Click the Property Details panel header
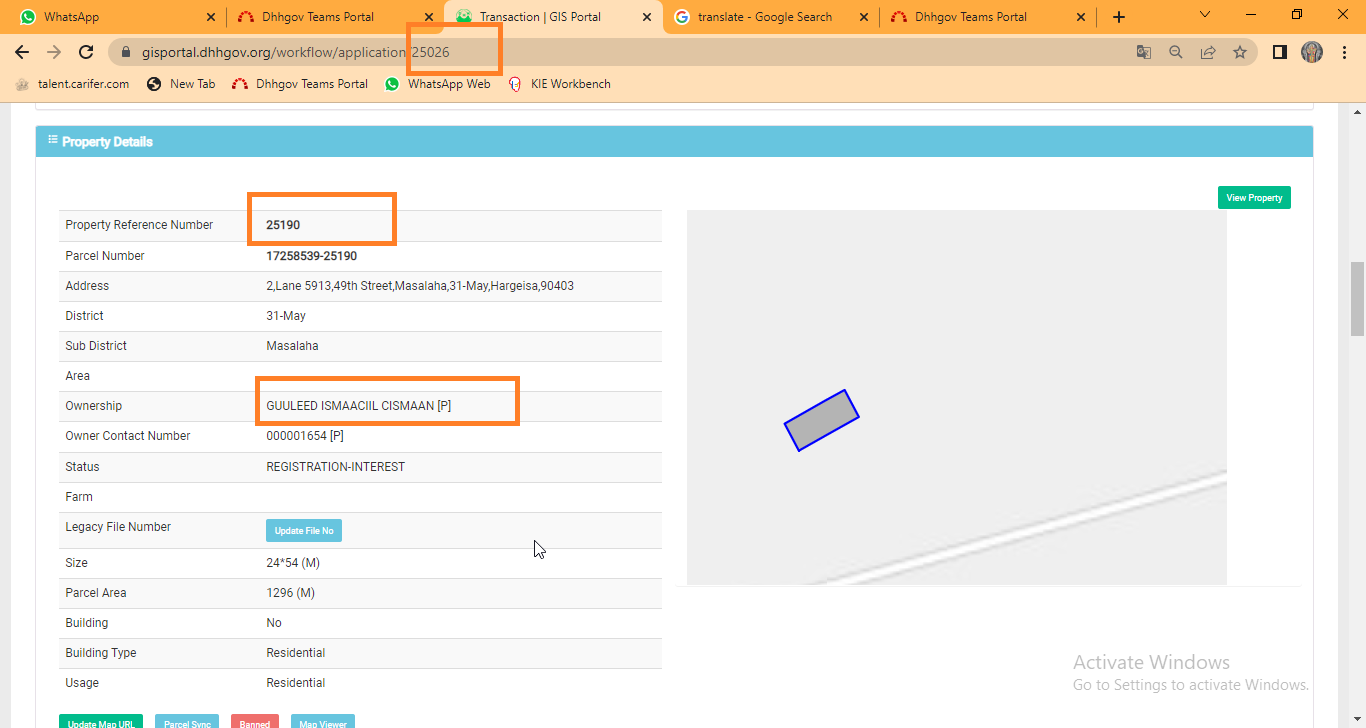The height and width of the screenshot is (728, 1366). pyautogui.click(x=674, y=141)
